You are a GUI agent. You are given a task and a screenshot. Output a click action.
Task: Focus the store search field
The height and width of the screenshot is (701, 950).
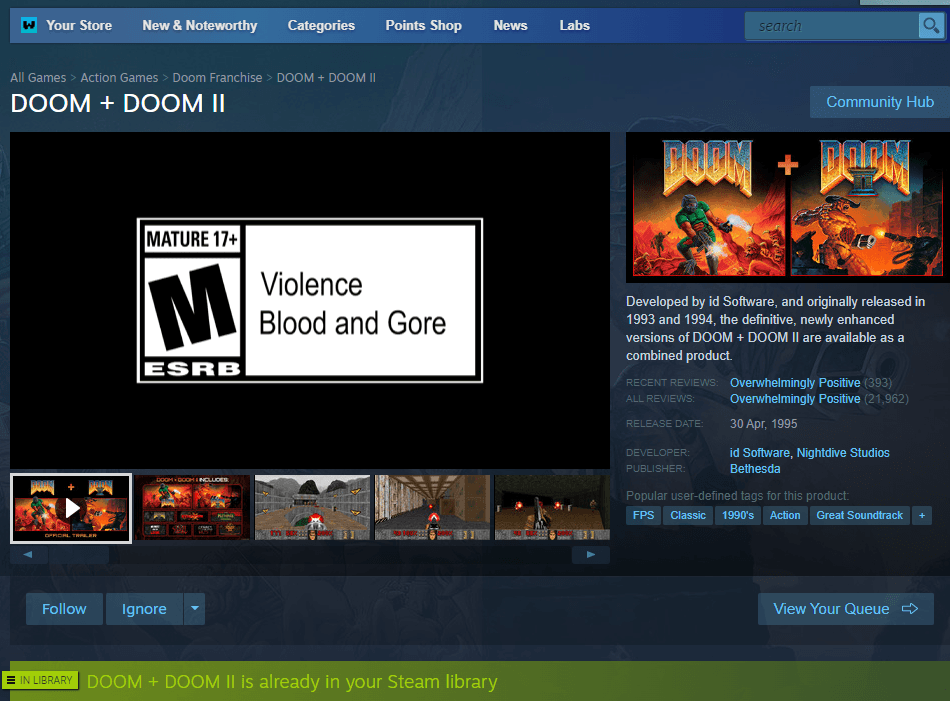point(832,26)
